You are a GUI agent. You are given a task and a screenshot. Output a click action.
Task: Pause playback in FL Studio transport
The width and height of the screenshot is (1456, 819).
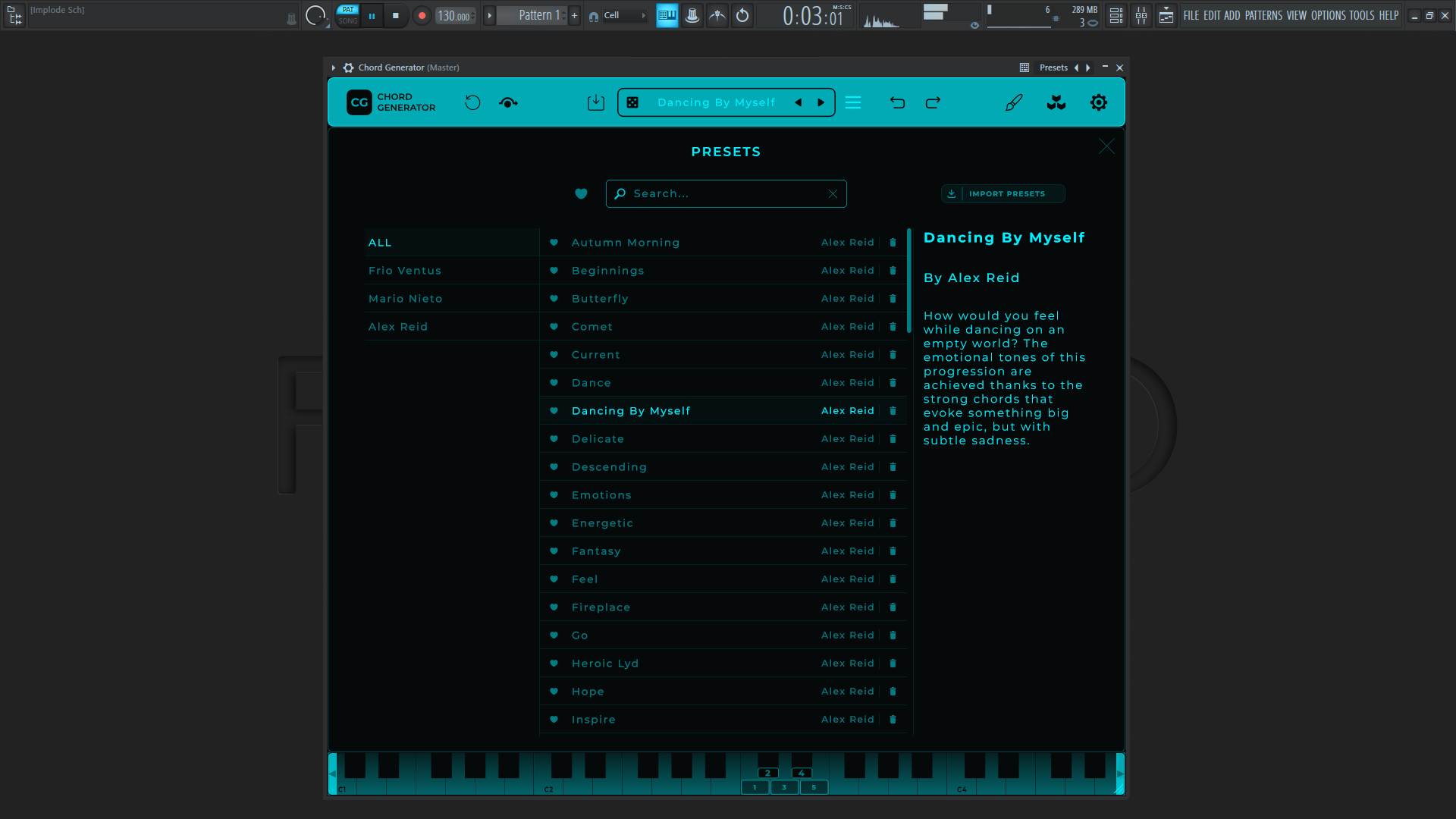[372, 15]
